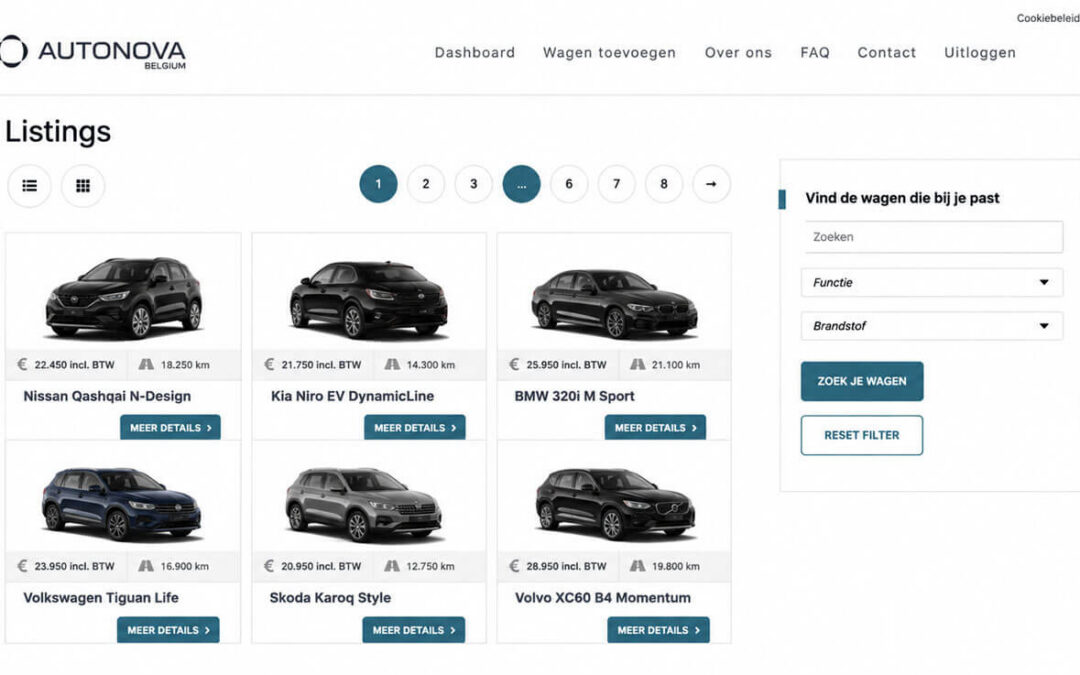The width and height of the screenshot is (1080, 675).
Task: Click euro icon beside 28.950 incl. BTW
Action: tap(515, 566)
